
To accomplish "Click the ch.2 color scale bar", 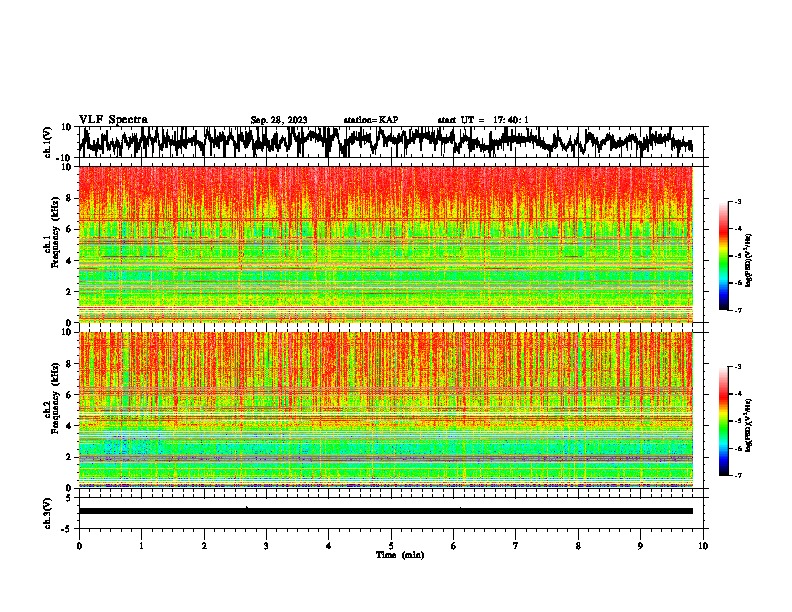I will coord(723,421).
